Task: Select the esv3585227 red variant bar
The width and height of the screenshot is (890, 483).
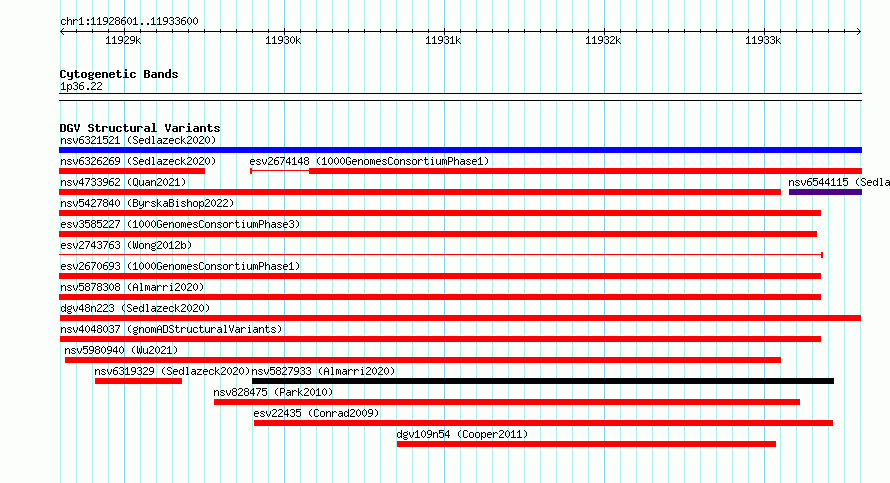Action: coord(438,234)
